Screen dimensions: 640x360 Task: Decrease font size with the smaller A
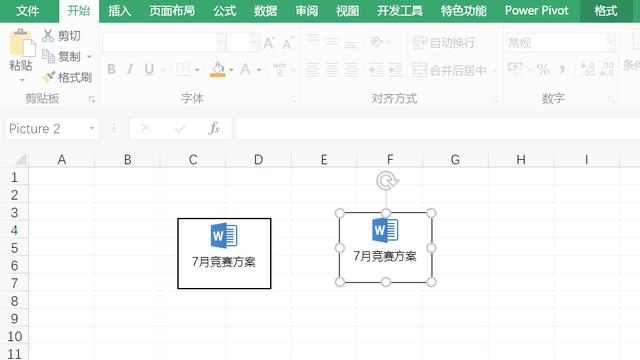pos(288,43)
